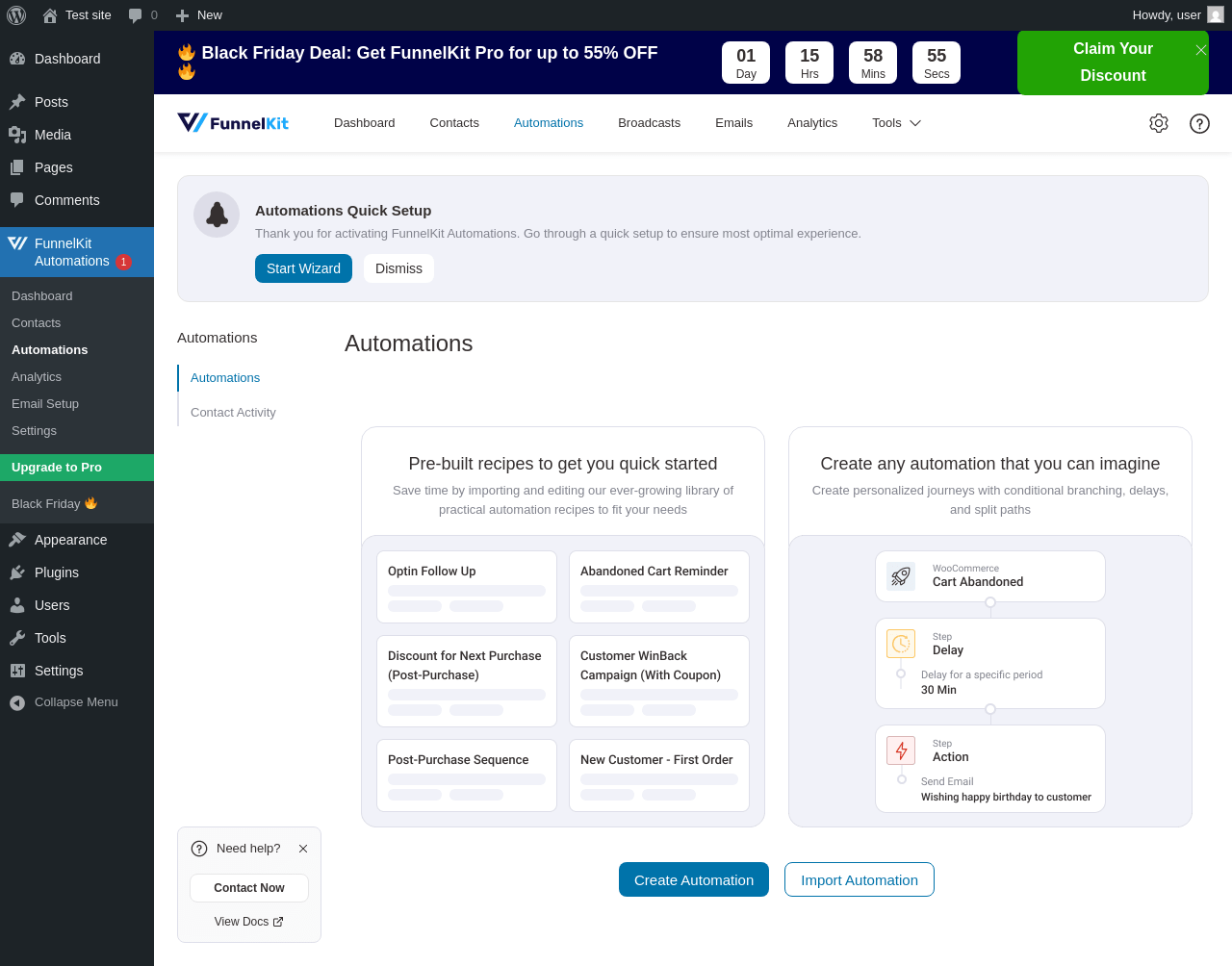Select New Customer - First Order recipe card
The height and width of the screenshot is (966, 1232).
point(659,775)
